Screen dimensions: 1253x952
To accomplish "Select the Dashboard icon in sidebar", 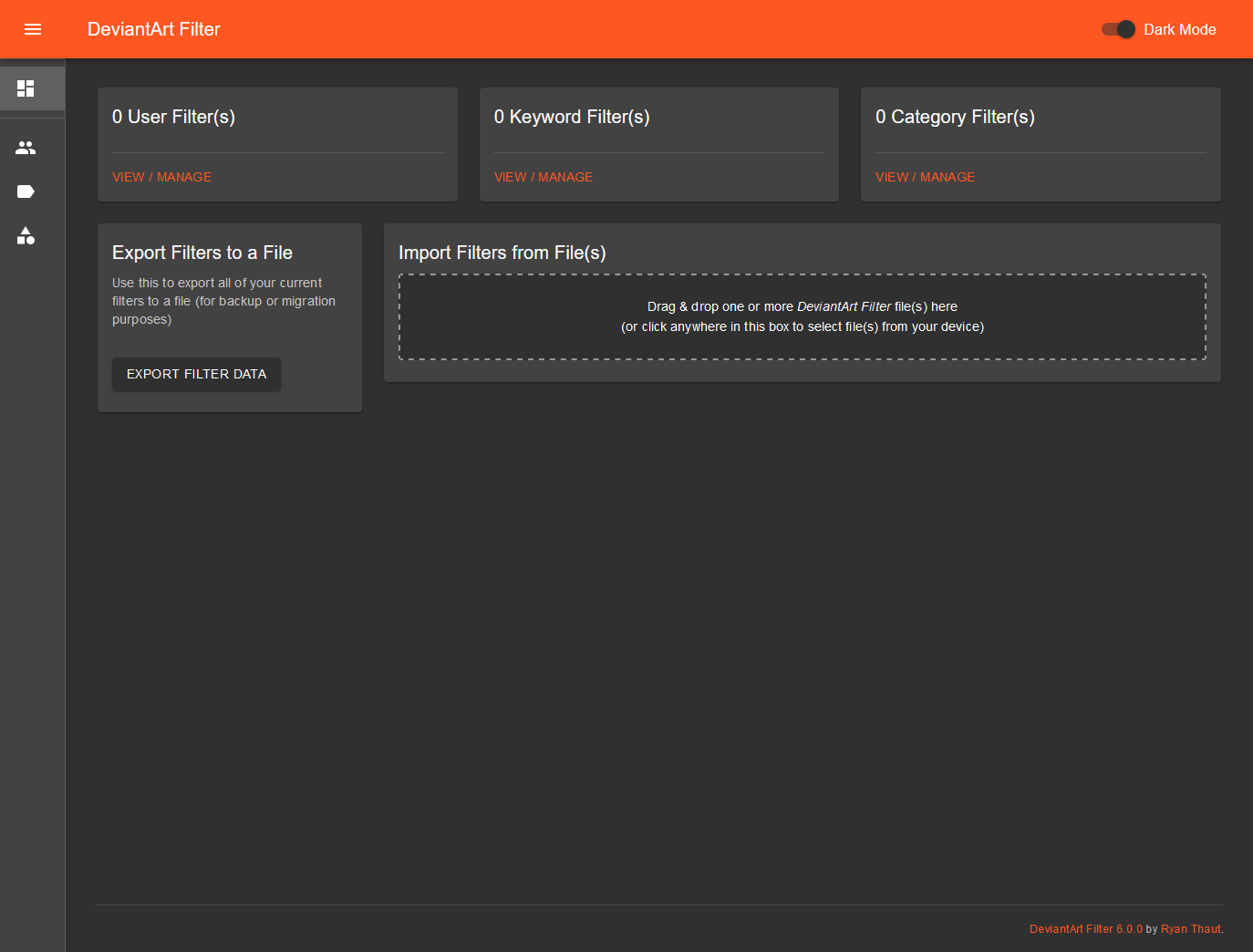I will coord(26,88).
